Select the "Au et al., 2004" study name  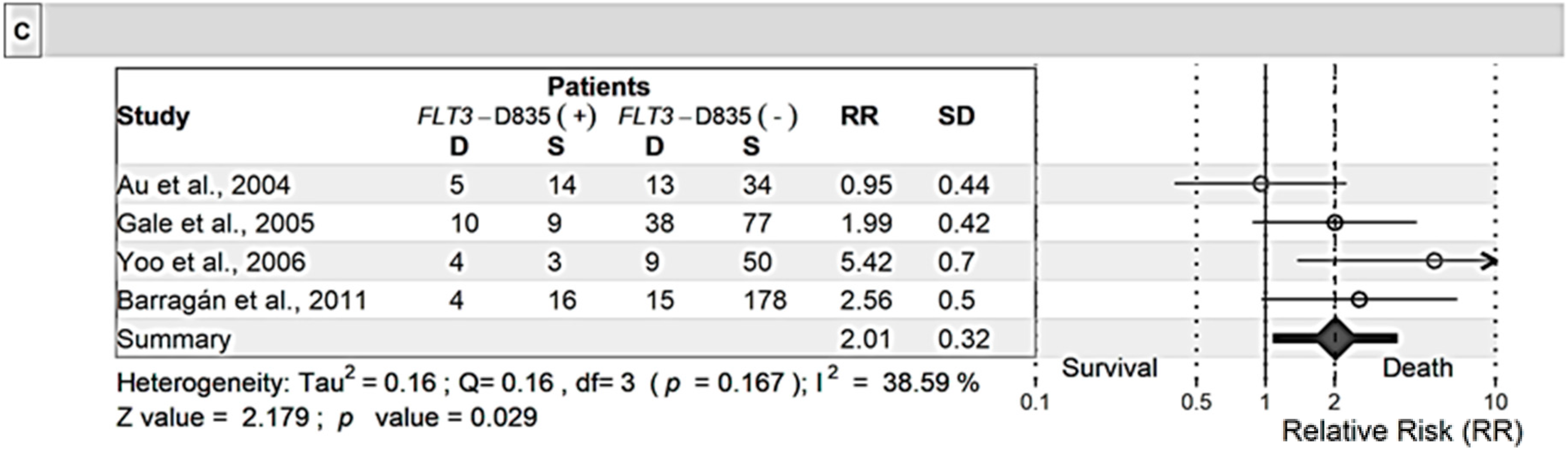click(203, 185)
